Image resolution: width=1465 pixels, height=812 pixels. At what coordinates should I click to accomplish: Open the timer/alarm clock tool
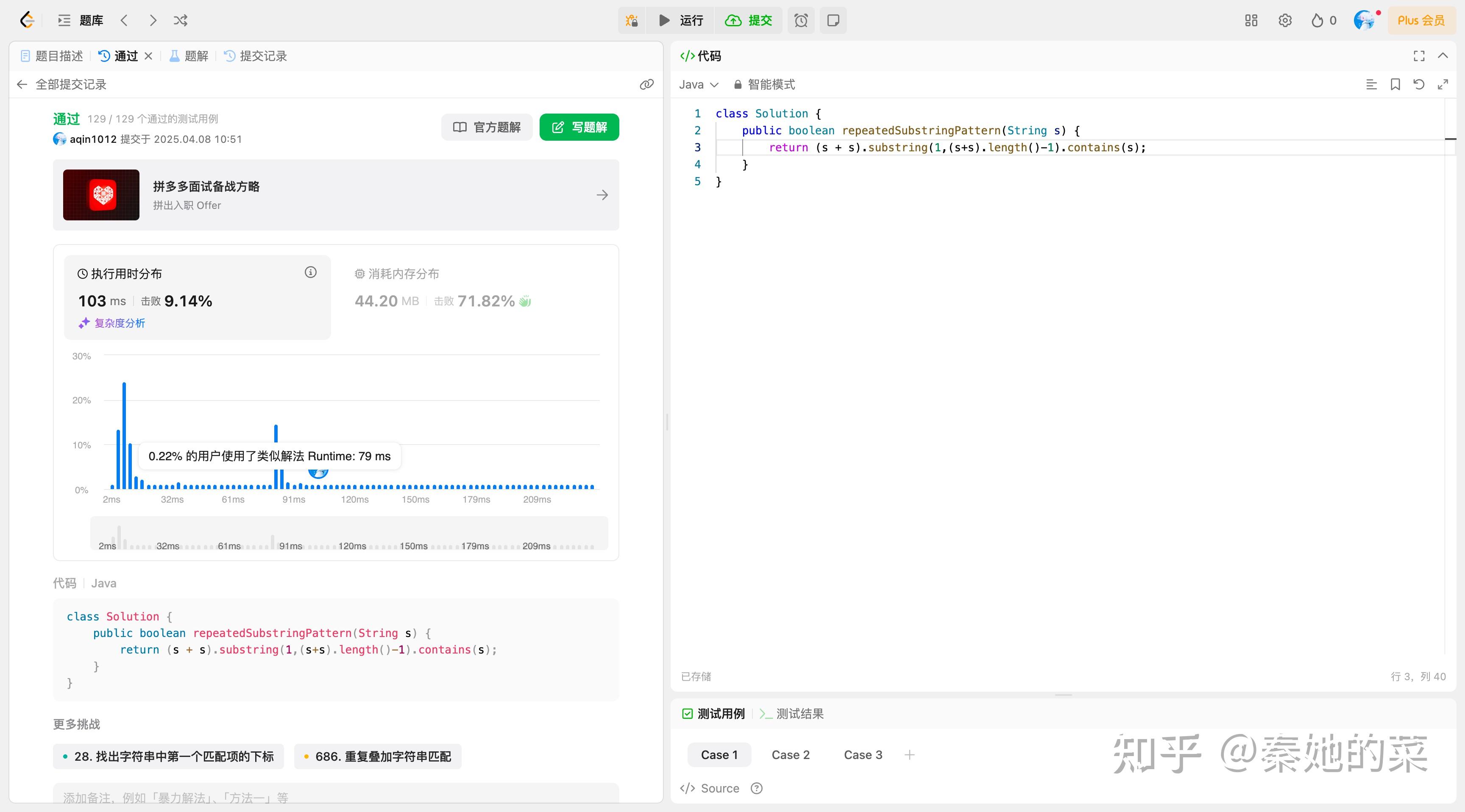pos(801,20)
